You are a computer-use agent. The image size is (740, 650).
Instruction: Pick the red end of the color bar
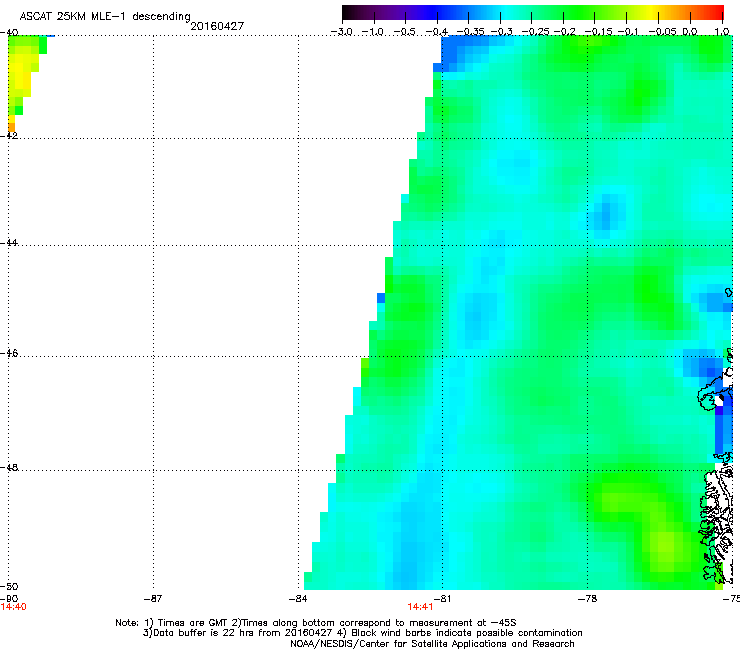coord(718,12)
